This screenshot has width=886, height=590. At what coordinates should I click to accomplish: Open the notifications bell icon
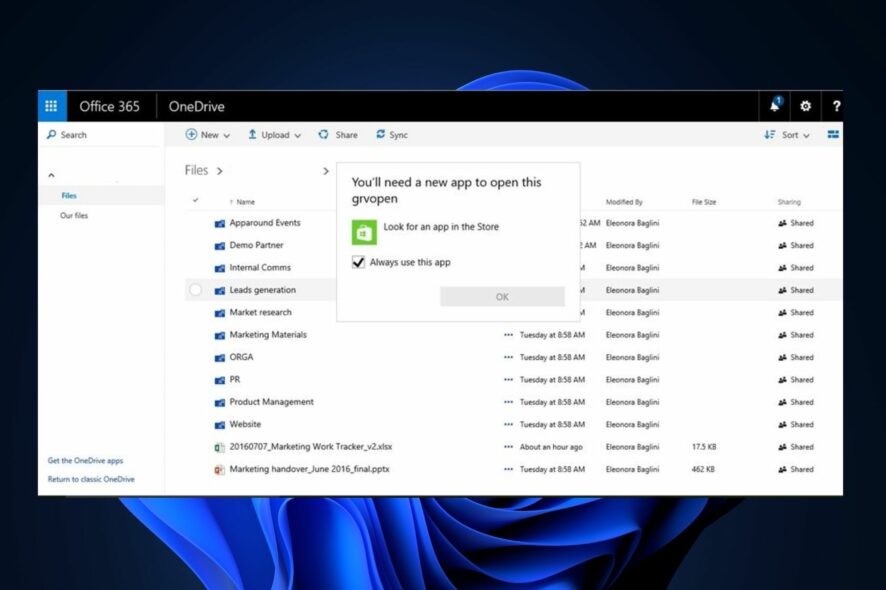775,105
